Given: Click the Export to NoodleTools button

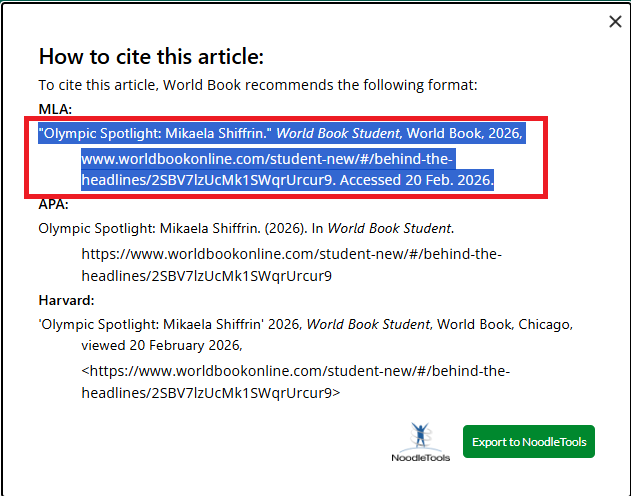Looking at the screenshot, I should pyautogui.click(x=528, y=441).
